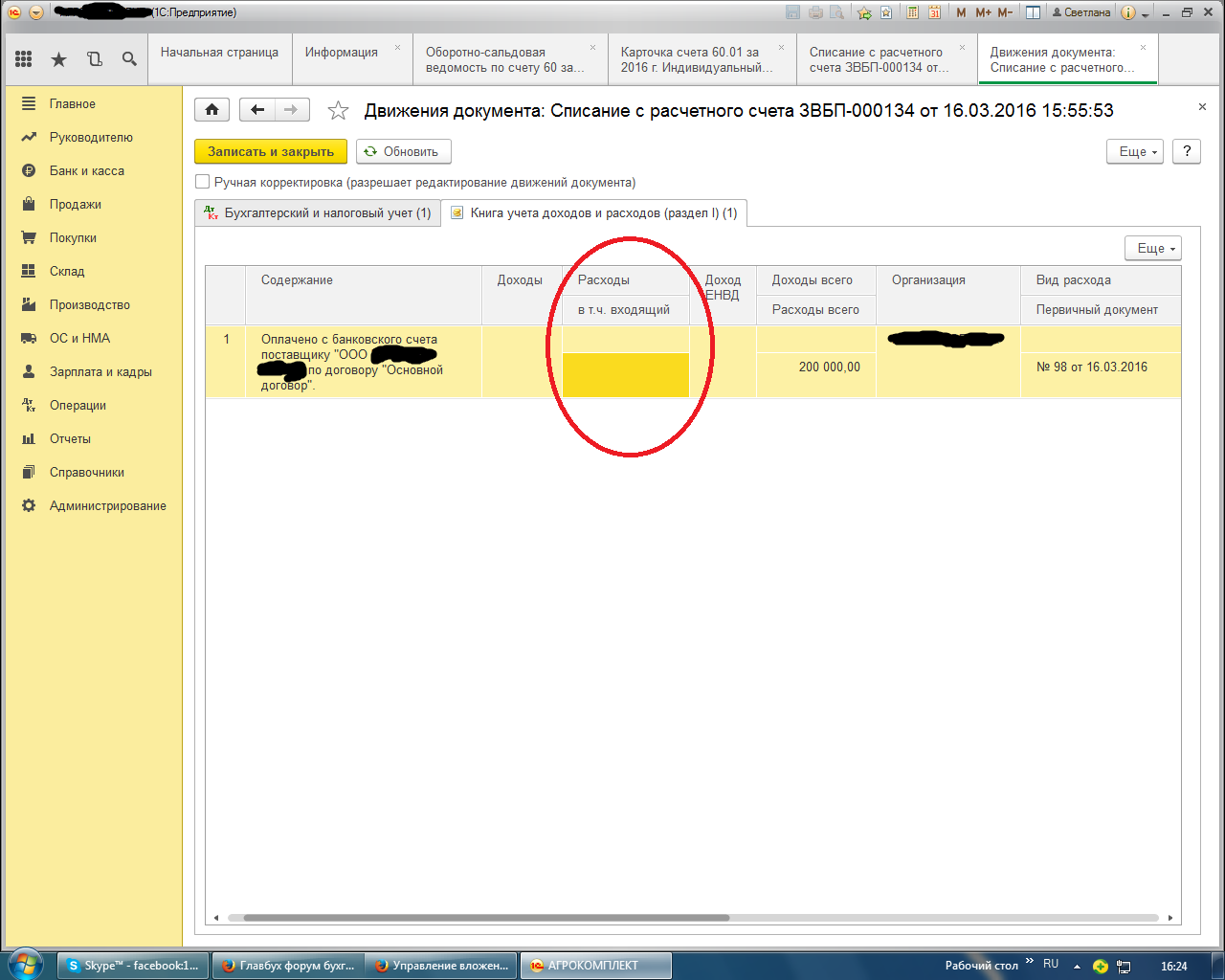Expand the upper Еще dropdown near help
Viewport: 1225px width, 980px height.
(x=1134, y=151)
